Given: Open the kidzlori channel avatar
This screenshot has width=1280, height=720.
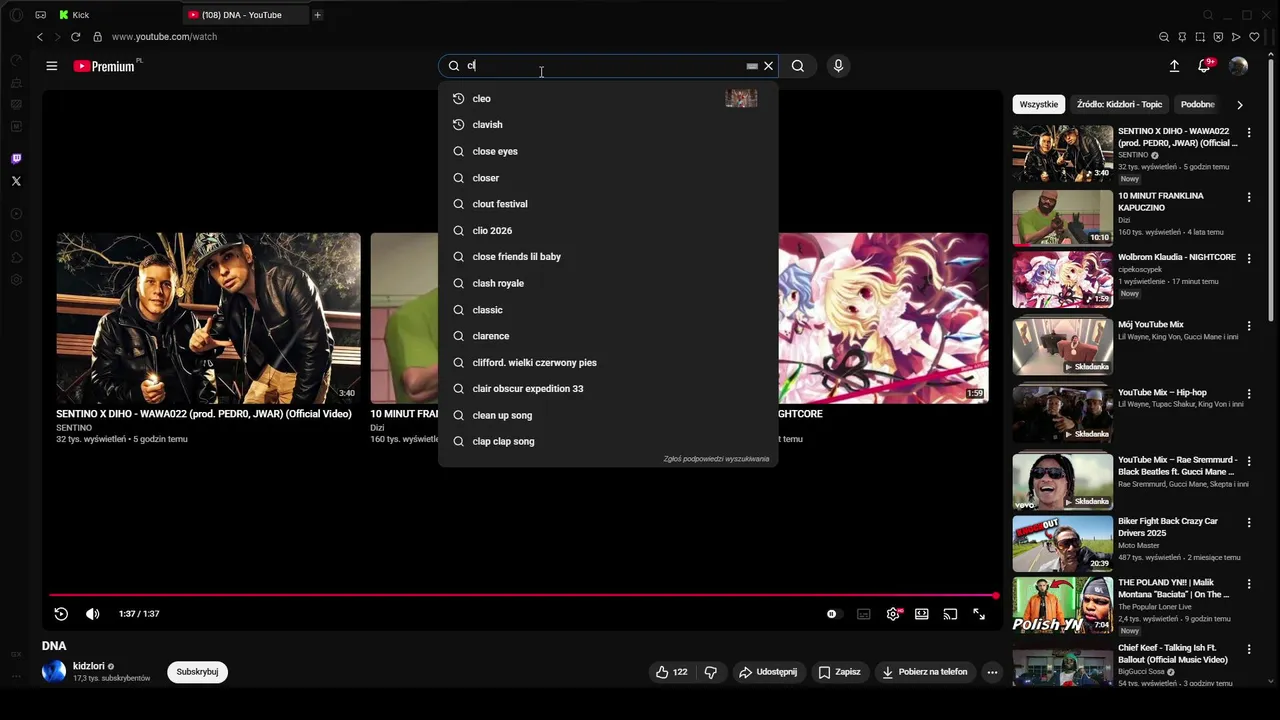Looking at the screenshot, I should point(53,671).
